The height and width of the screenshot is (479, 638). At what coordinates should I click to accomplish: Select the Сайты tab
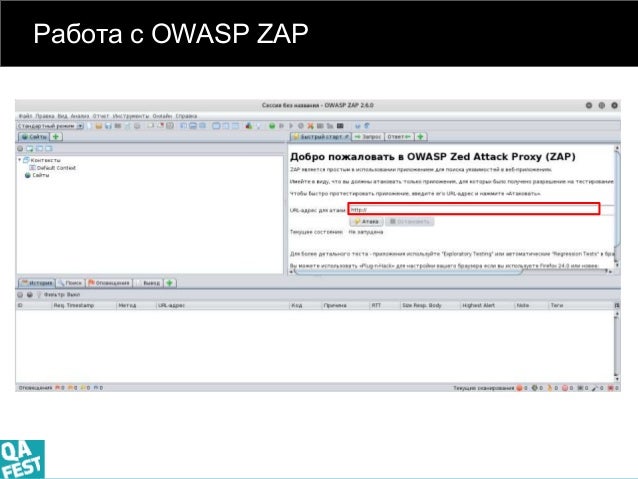pos(34,137)
